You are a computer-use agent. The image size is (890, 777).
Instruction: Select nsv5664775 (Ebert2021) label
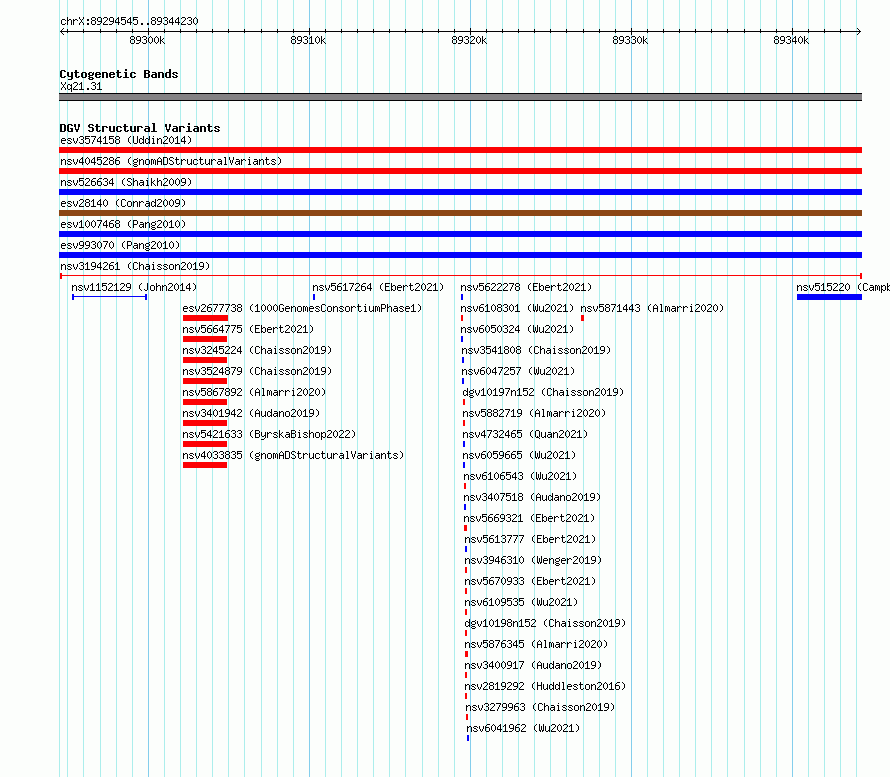tap(248, 329)
